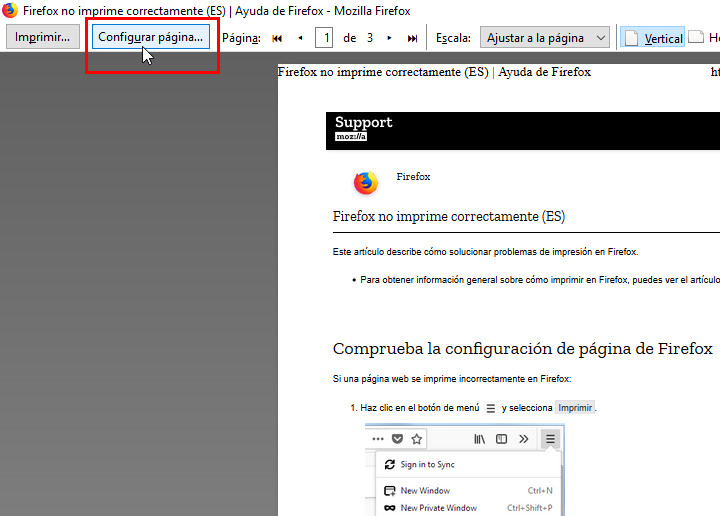This screenshot has width=720, height=516.
Task: Select Vertical page orientation
Action: click(654, 38)
